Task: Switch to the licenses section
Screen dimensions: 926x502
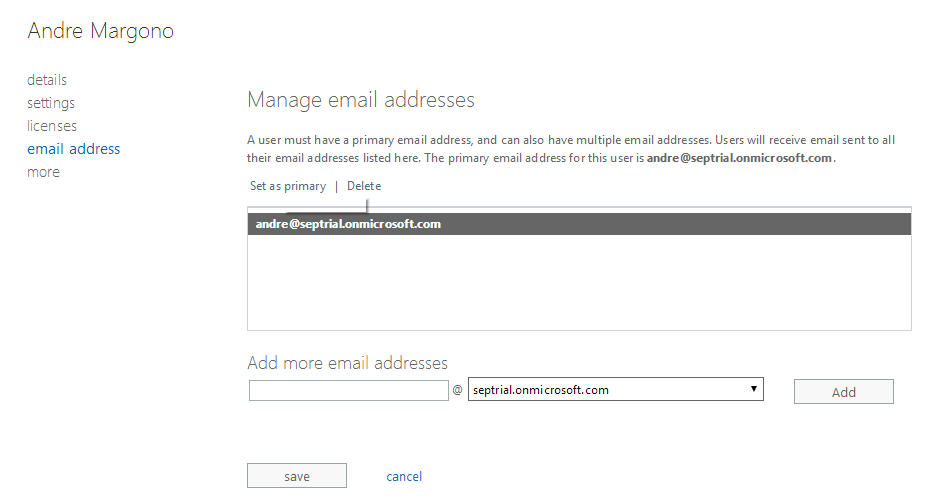Action: pyautogui.click(x=52, y=126)
